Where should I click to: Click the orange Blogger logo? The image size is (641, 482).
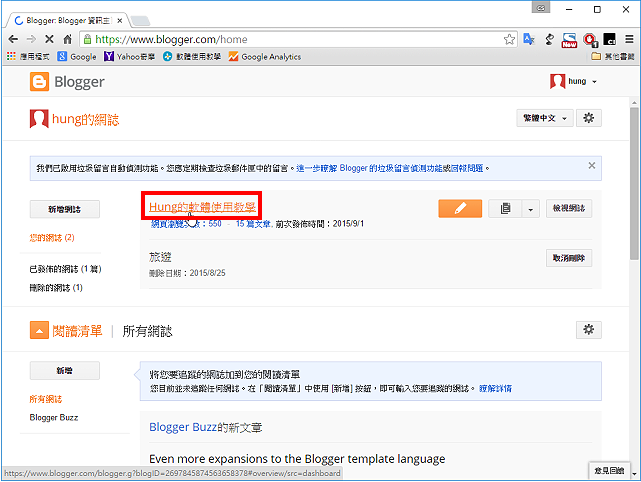pos(39,82)
